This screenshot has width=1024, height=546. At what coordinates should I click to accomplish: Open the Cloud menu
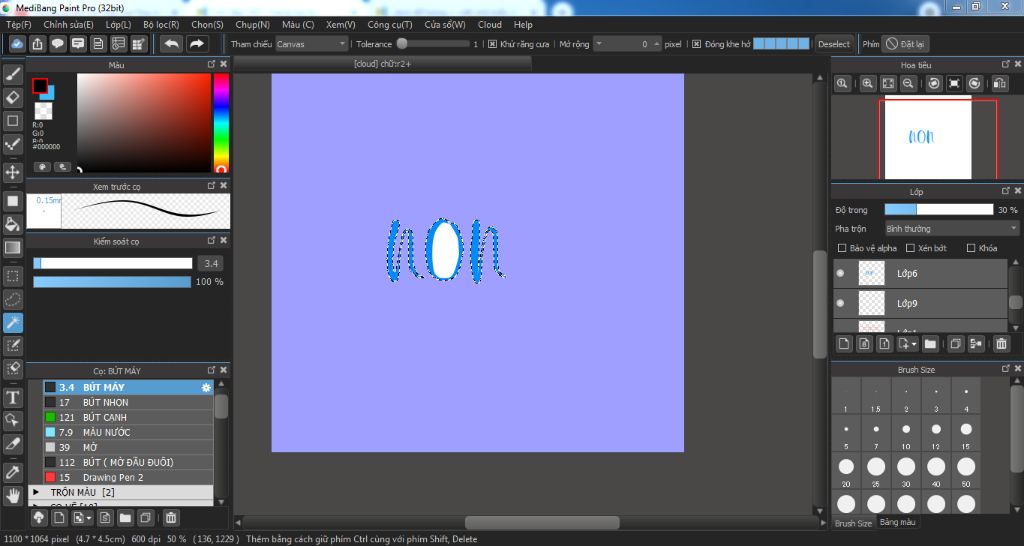coord(490,24)
